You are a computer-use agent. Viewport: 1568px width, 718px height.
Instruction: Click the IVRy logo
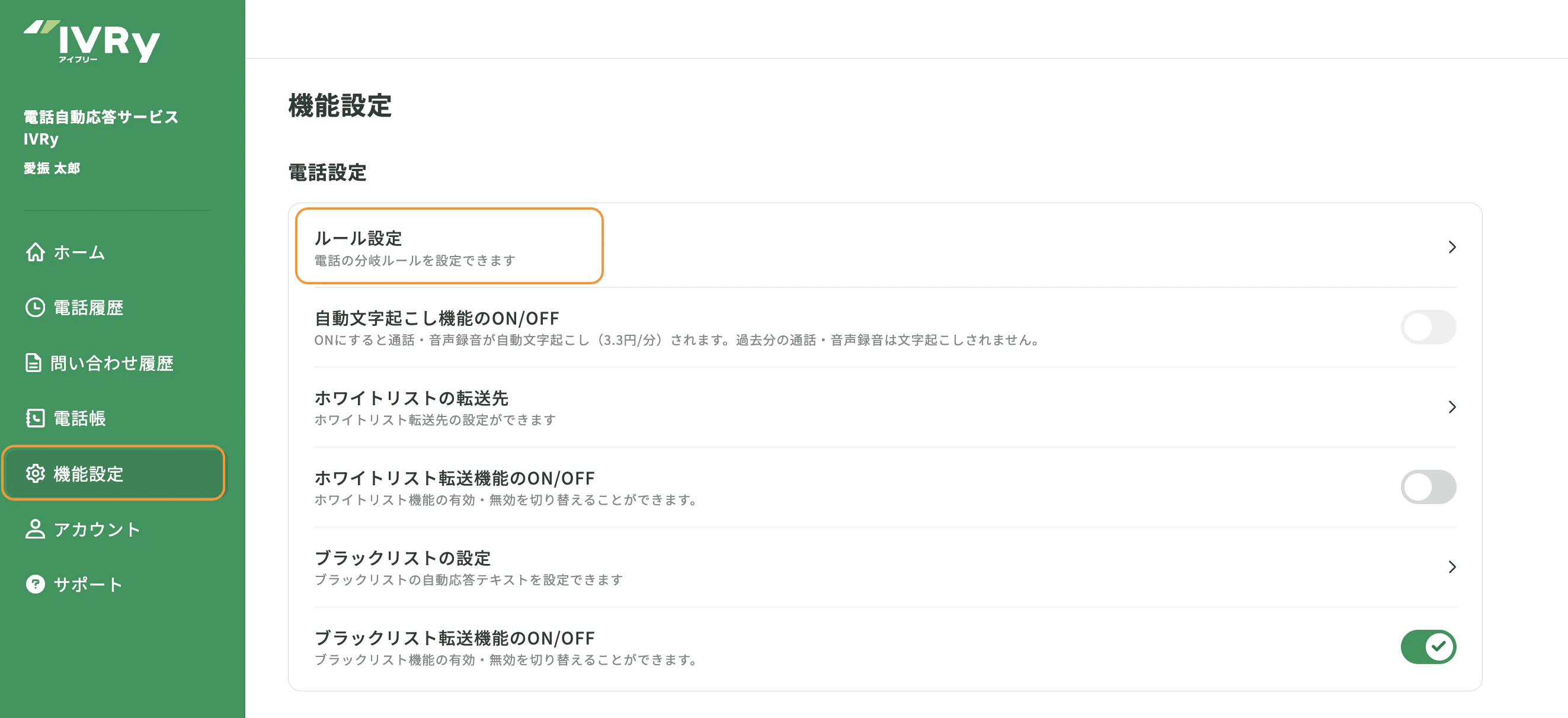coord(92,41)
